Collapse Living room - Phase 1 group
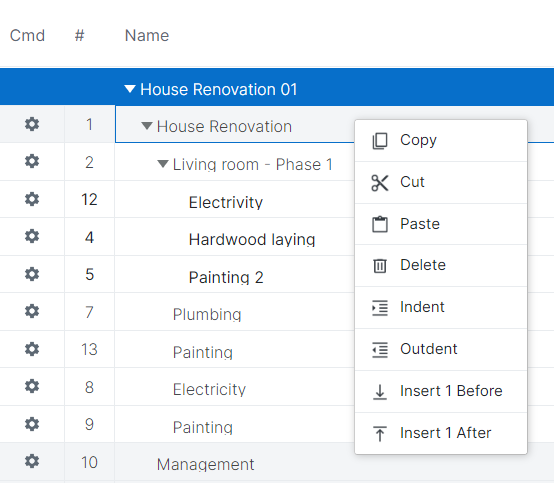Screen dimensions: 554x483 coord(163,164)
